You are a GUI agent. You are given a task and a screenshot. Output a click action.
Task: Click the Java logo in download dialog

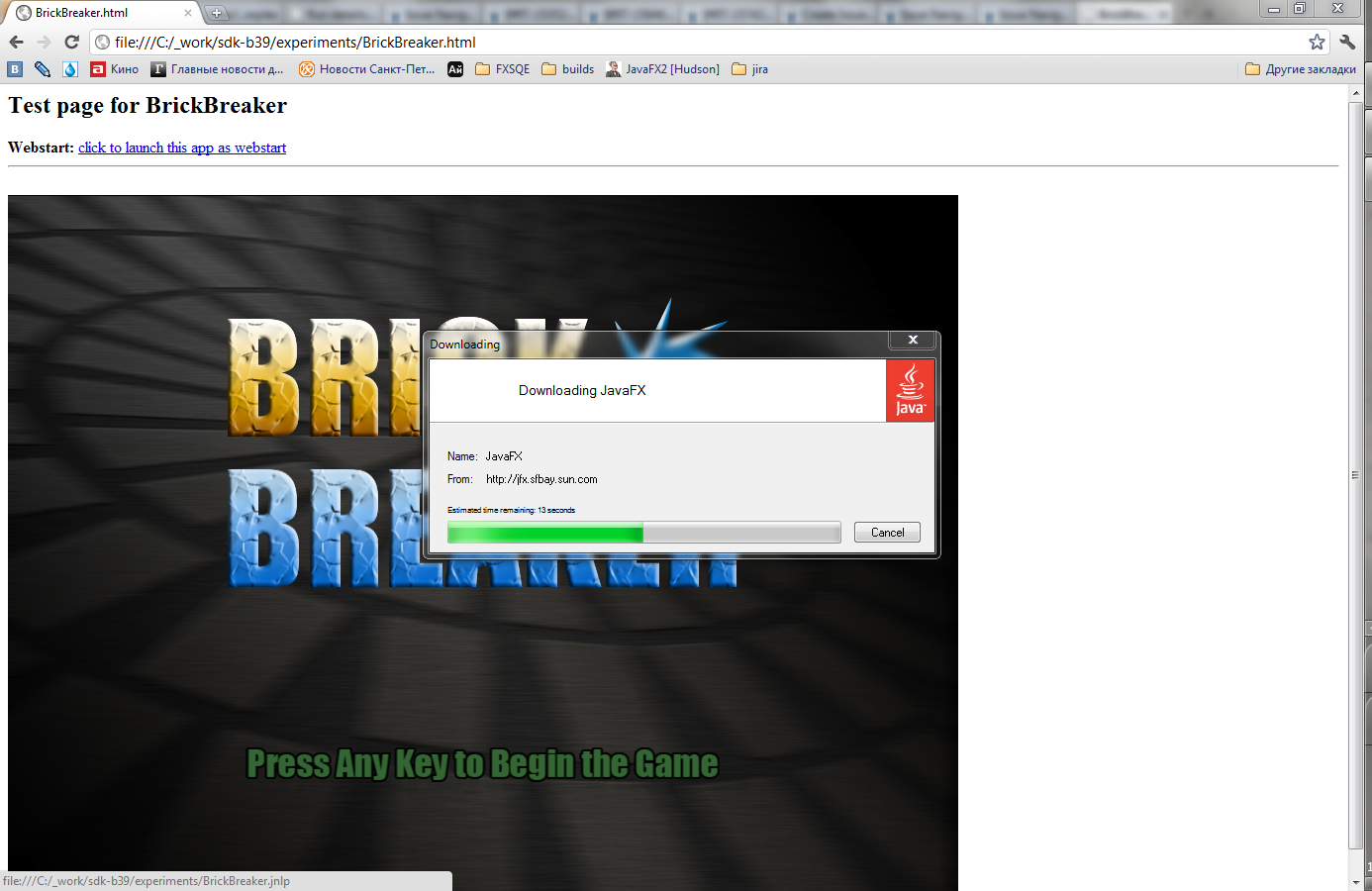point(910,391)
